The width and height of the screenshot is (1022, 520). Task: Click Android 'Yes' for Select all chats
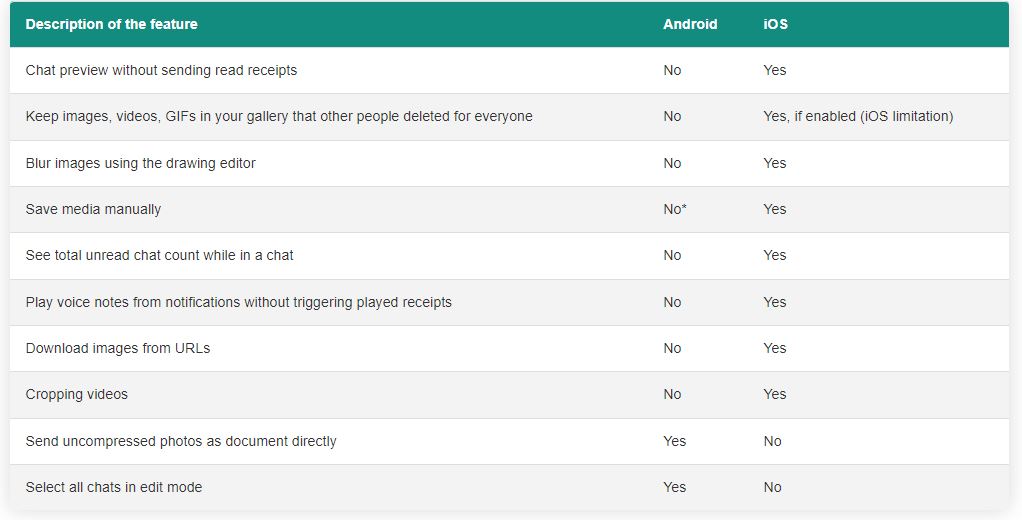[x=675, y=487]
